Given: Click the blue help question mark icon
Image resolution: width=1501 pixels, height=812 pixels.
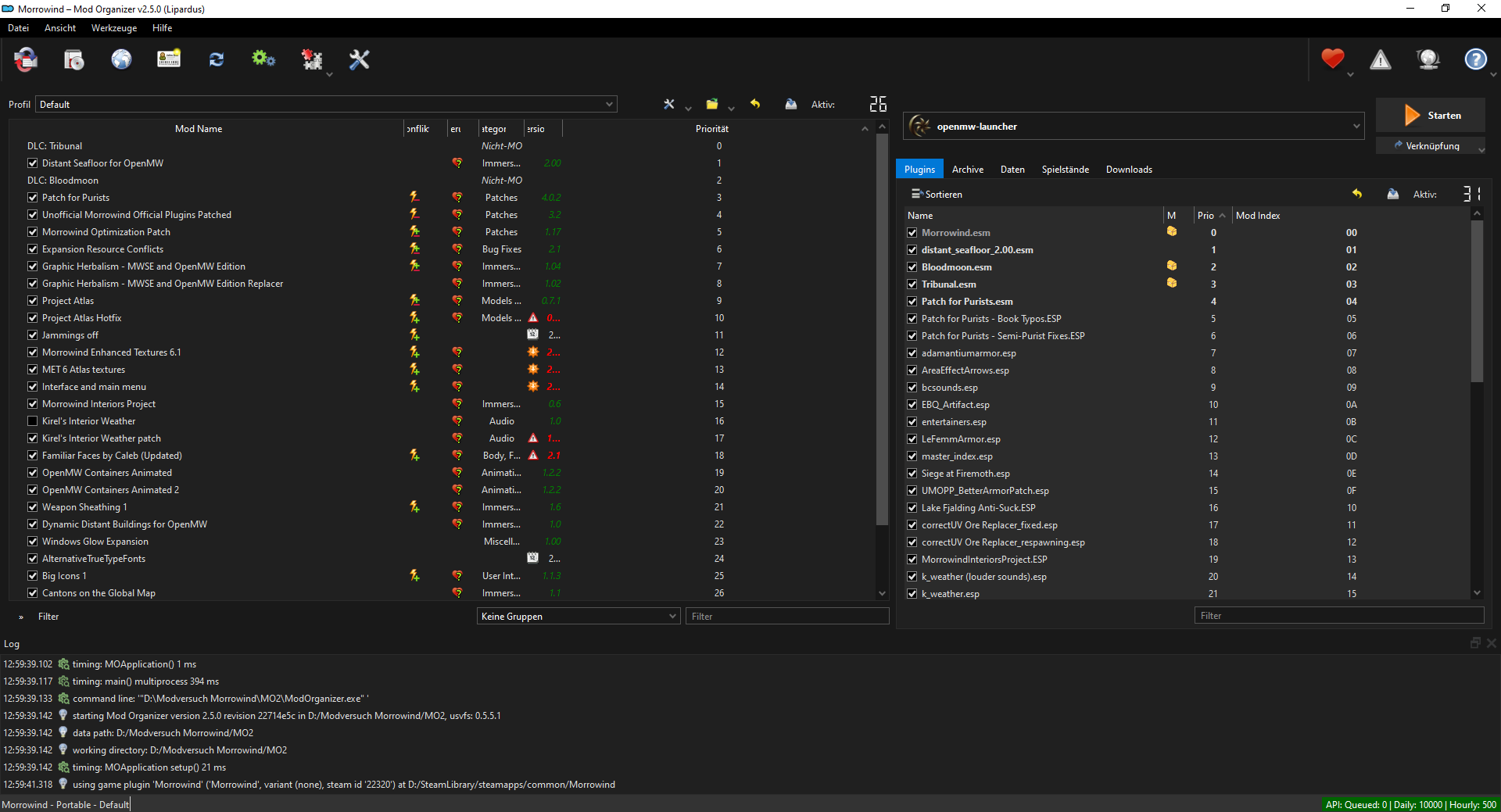Looking at the screenshot, I should coord(1475,59).
